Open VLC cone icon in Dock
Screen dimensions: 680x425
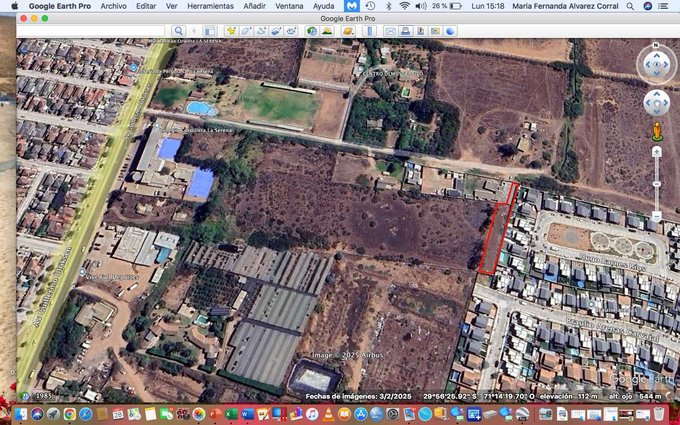coord(328,414)
